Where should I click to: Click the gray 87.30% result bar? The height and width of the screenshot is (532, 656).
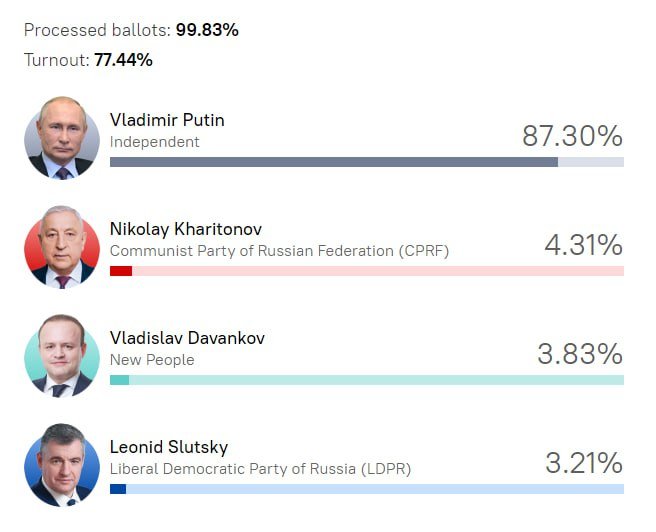tap(333, 162)
